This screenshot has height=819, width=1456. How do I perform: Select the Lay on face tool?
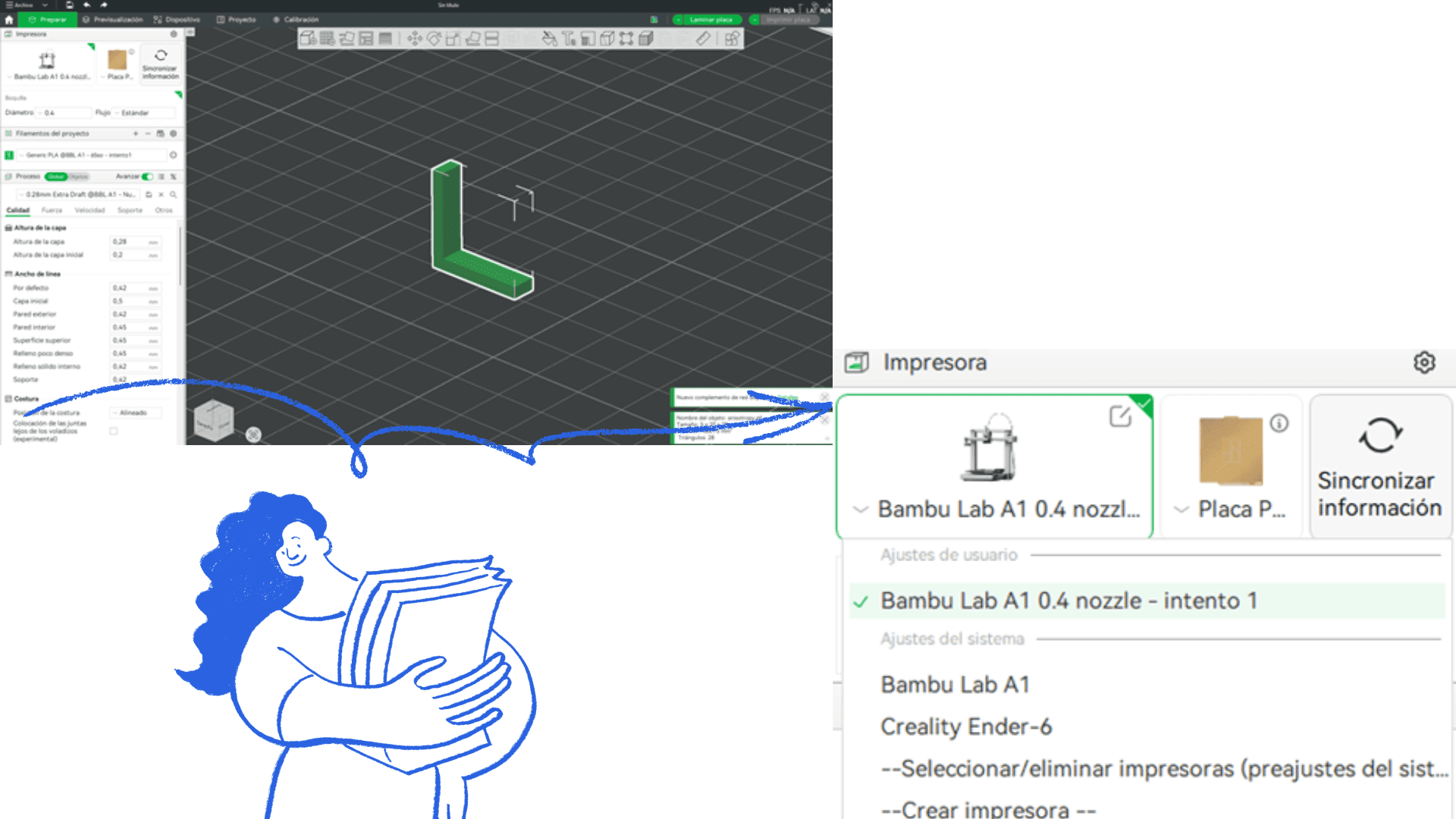pyautogui.click(x=472, y=39)
